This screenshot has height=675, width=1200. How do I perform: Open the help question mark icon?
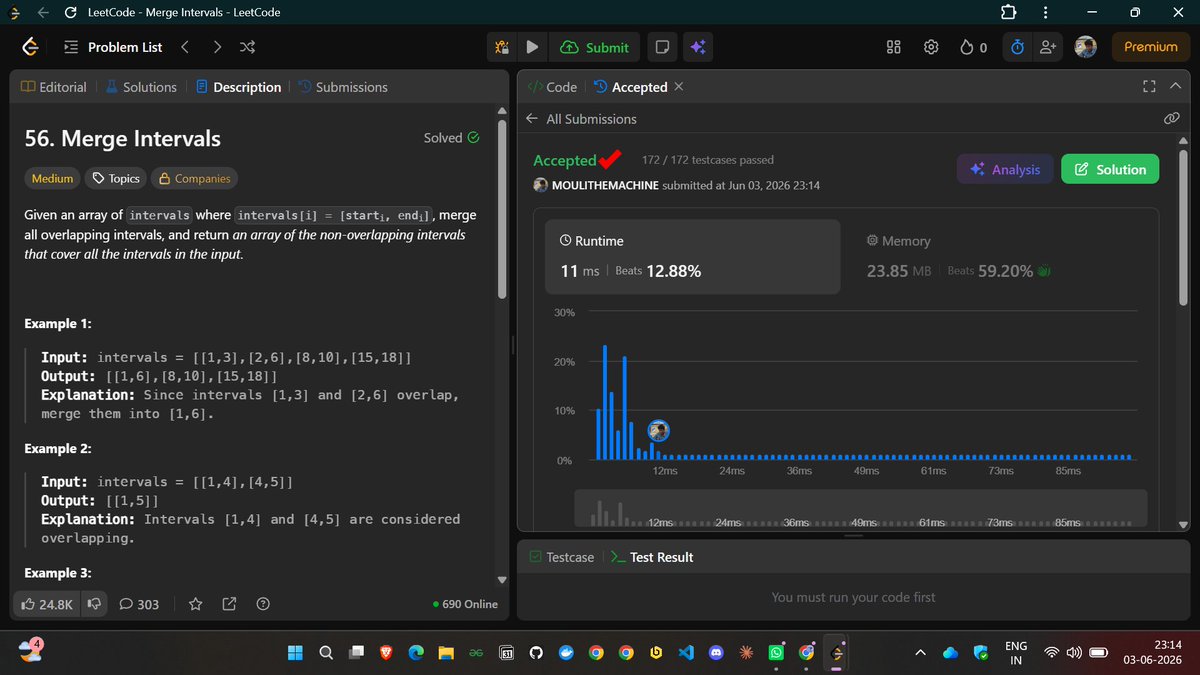point(263,604)
